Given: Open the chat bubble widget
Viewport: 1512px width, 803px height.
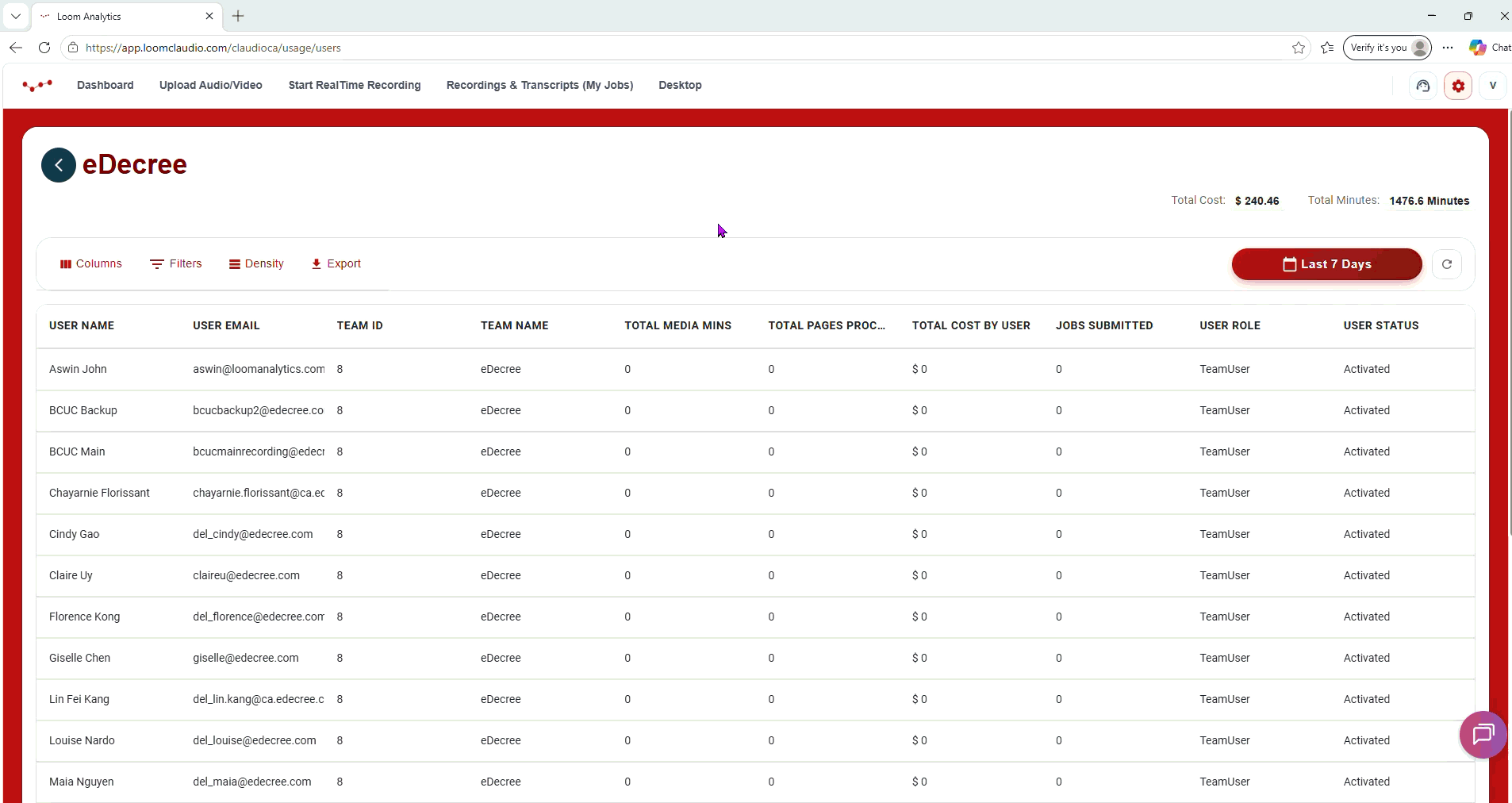Looking at the screenshot, I should 1483,734.
